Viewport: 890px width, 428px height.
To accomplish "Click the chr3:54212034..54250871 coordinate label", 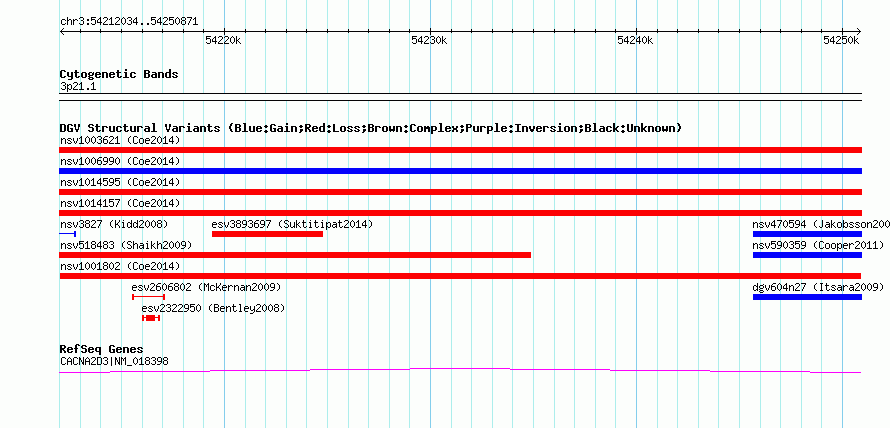I will (129, 22).
